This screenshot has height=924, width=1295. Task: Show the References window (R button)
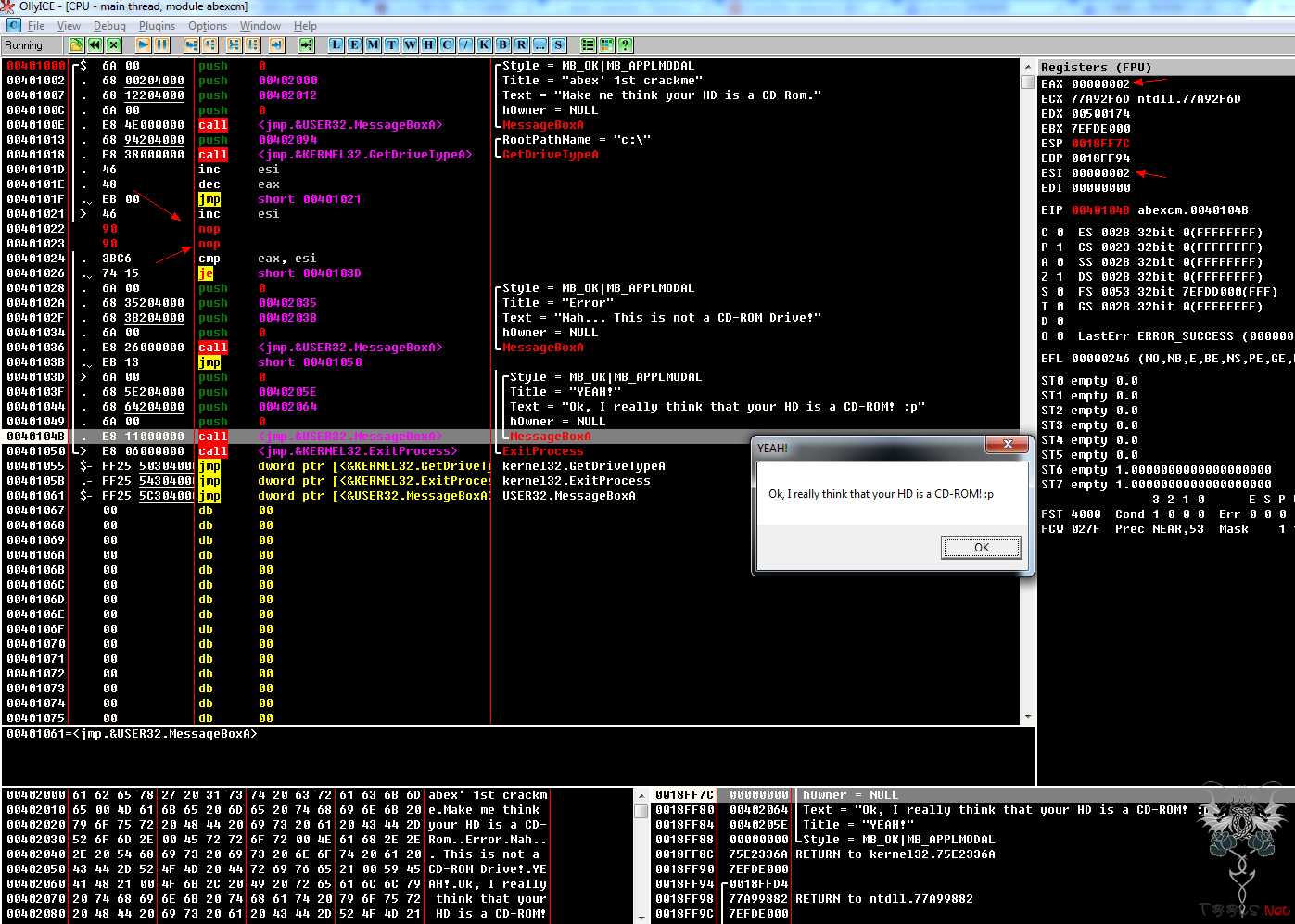(521, 44)
